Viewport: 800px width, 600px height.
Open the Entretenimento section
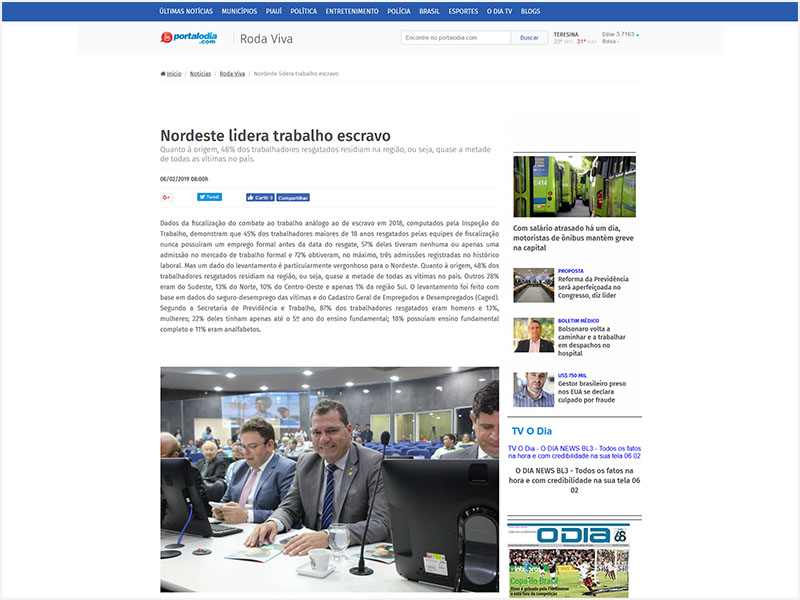(352, 11)
